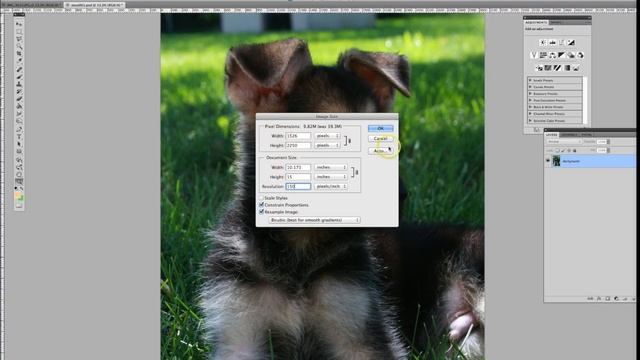This screenshot has width=640, height=360.
Task: Click the Resolution input field
Action: [x=298, y=186]
